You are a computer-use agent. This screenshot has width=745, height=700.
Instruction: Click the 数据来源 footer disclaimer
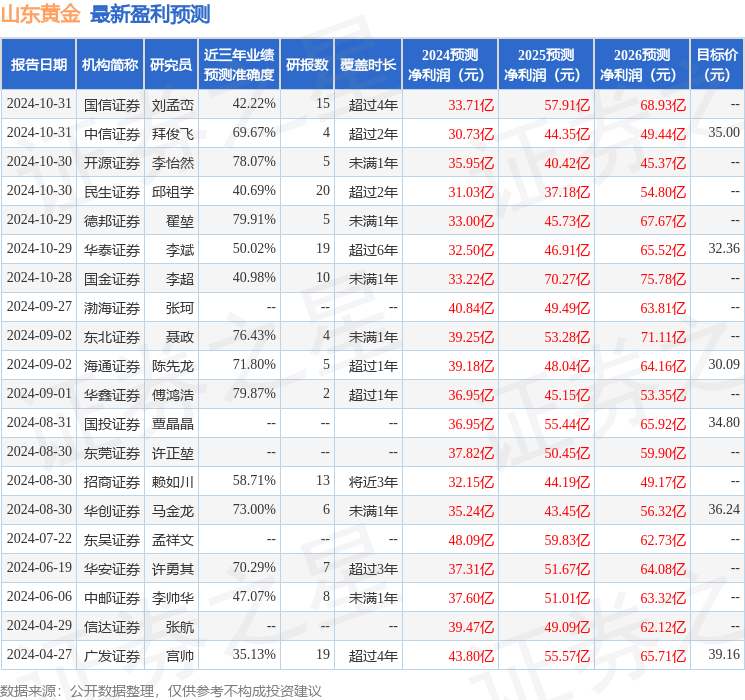tap(161, 690)
